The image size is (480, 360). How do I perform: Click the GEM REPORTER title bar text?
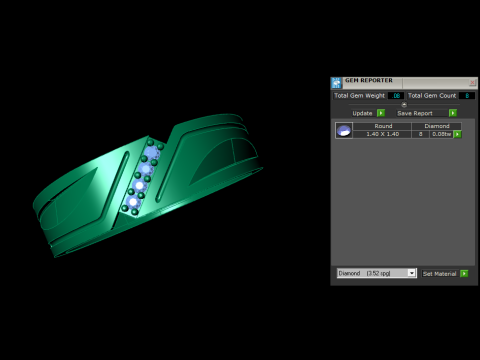coord(369,80)
